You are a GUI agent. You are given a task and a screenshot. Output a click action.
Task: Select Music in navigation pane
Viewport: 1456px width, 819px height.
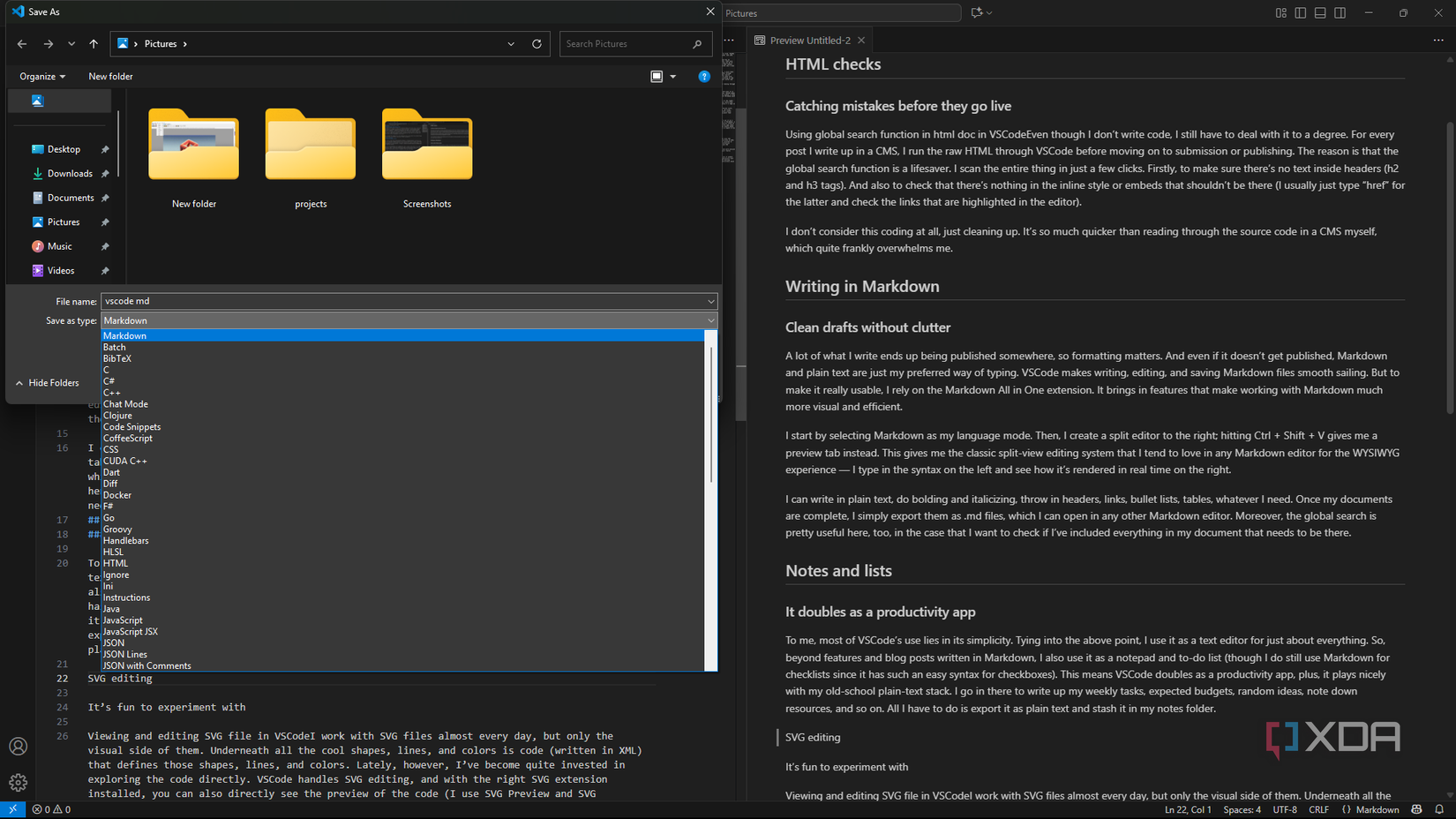60,246
